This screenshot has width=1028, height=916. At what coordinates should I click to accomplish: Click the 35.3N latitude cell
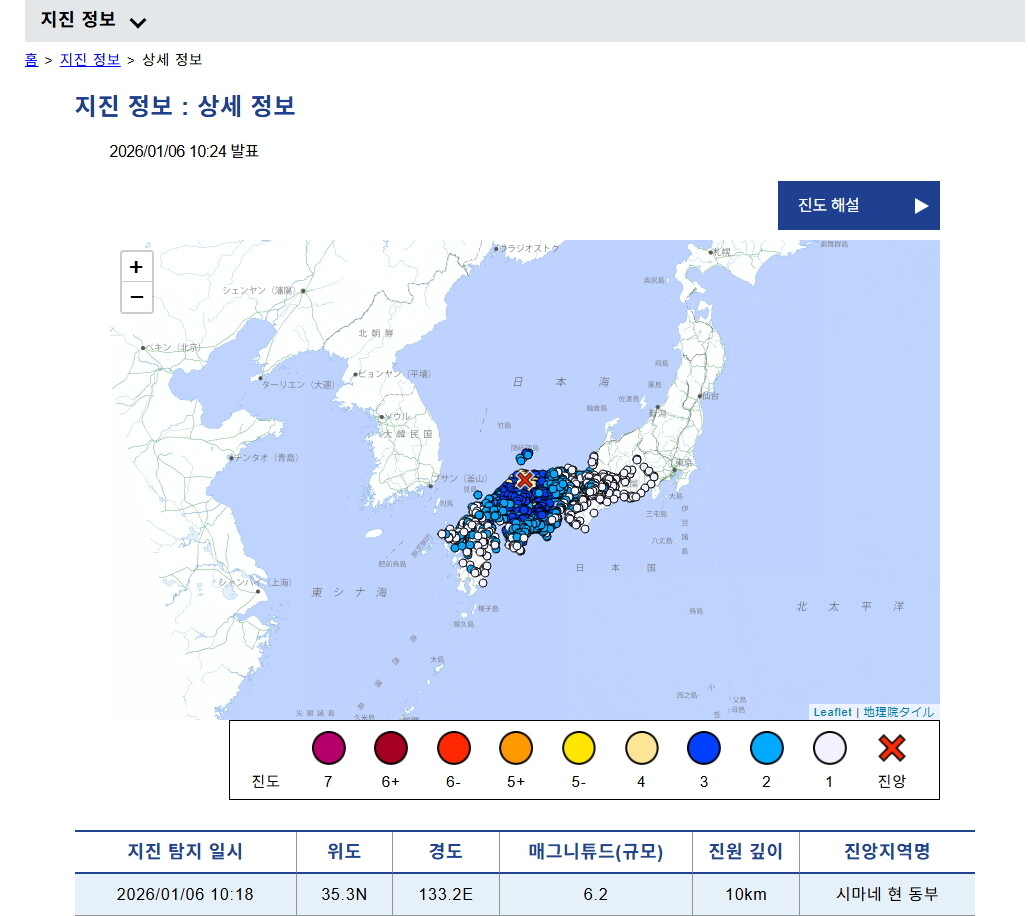[x=344, y=894]
